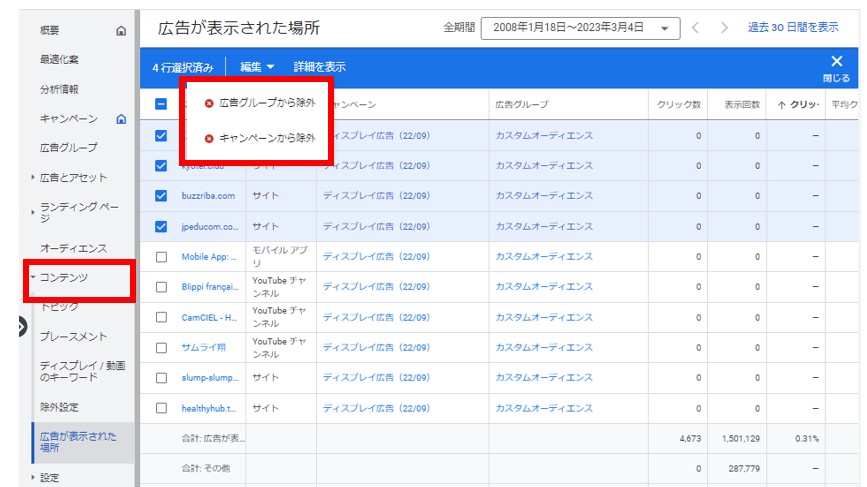Sort by 表示回数 column header
Image resolution: width=867 pixels, height=487 pixels.
(742, 104)
